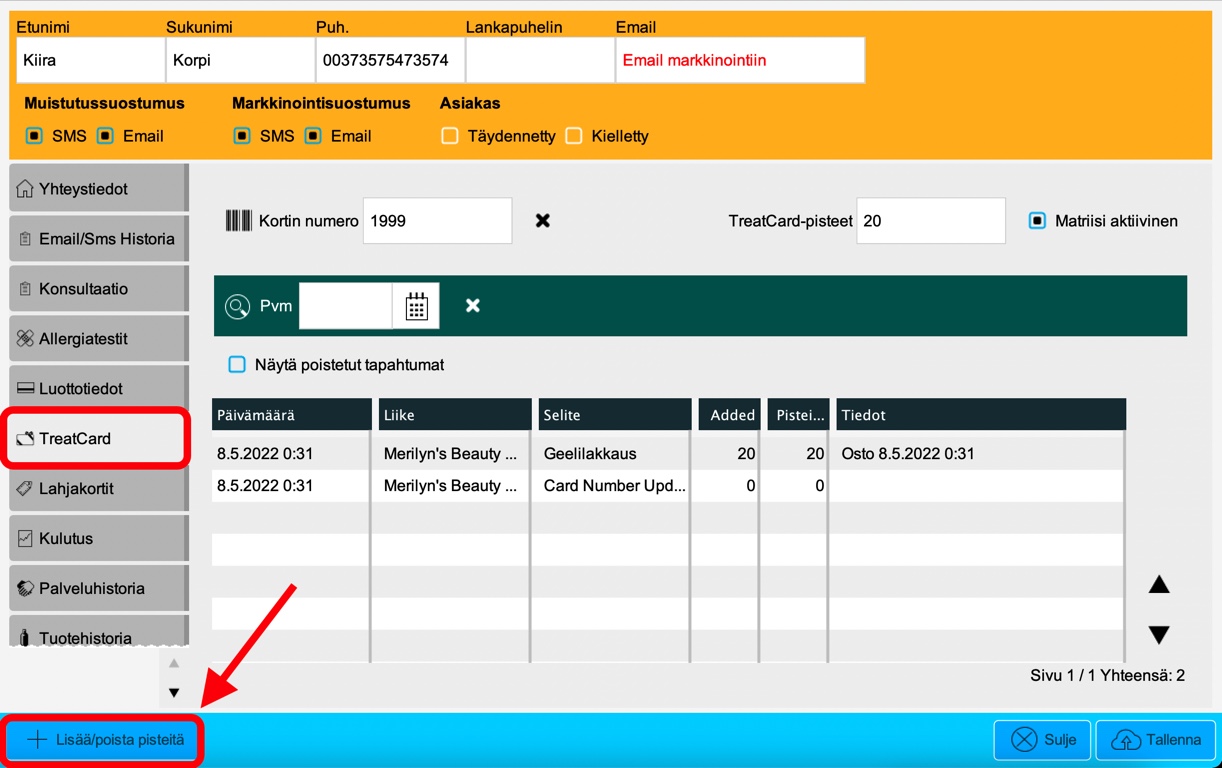Toggle Markkinointisuostumus SMS checkbox
This screenshot has width=1222, height=768.
(x=242, y=136)
